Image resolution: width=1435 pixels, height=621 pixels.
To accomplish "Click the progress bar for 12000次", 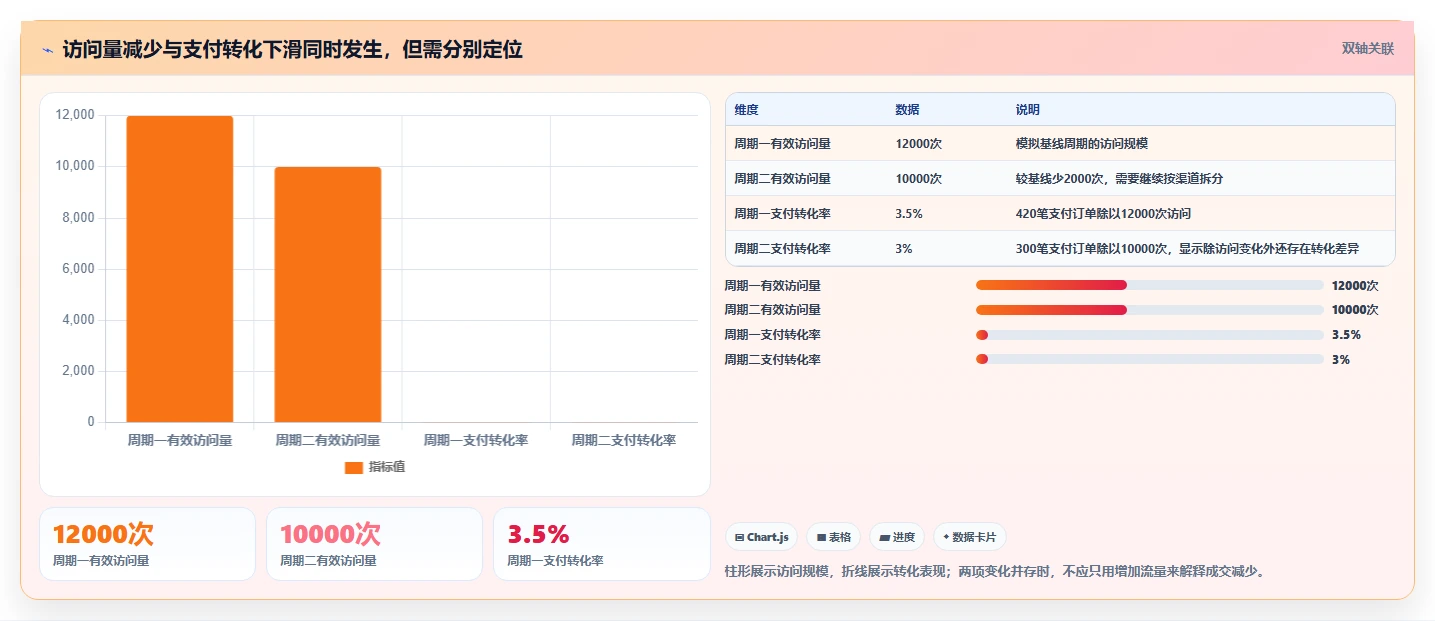I will coord(1150,285).
